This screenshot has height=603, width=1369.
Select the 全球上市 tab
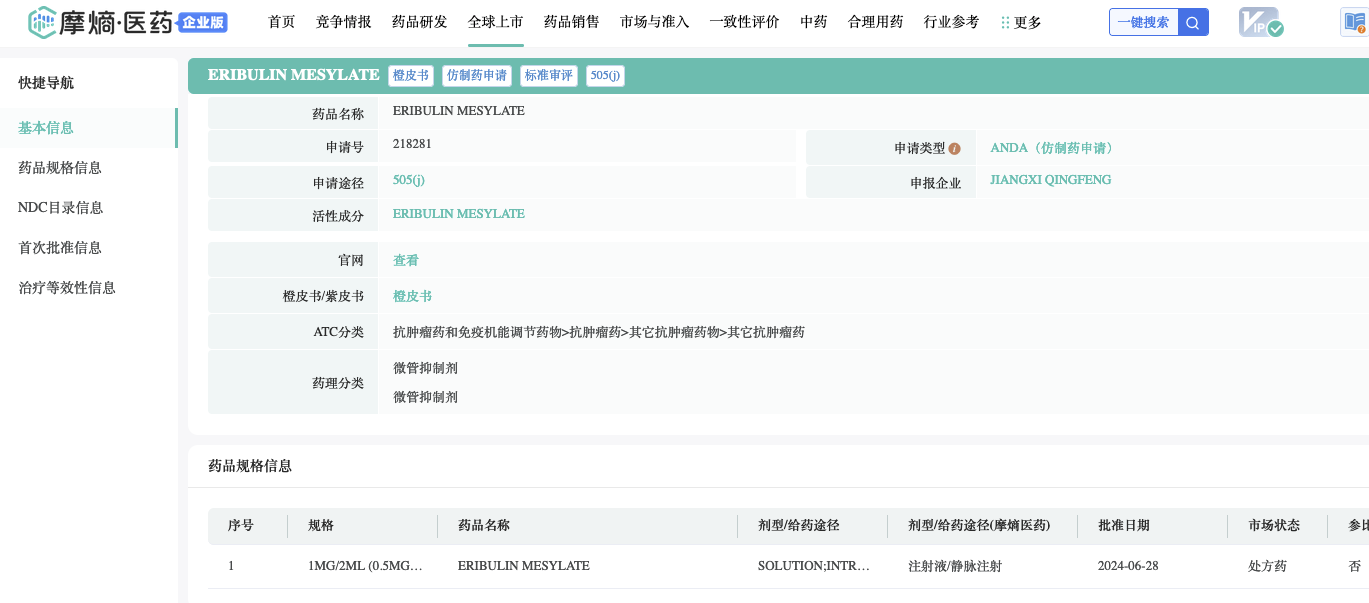click(x=496, y=22)
